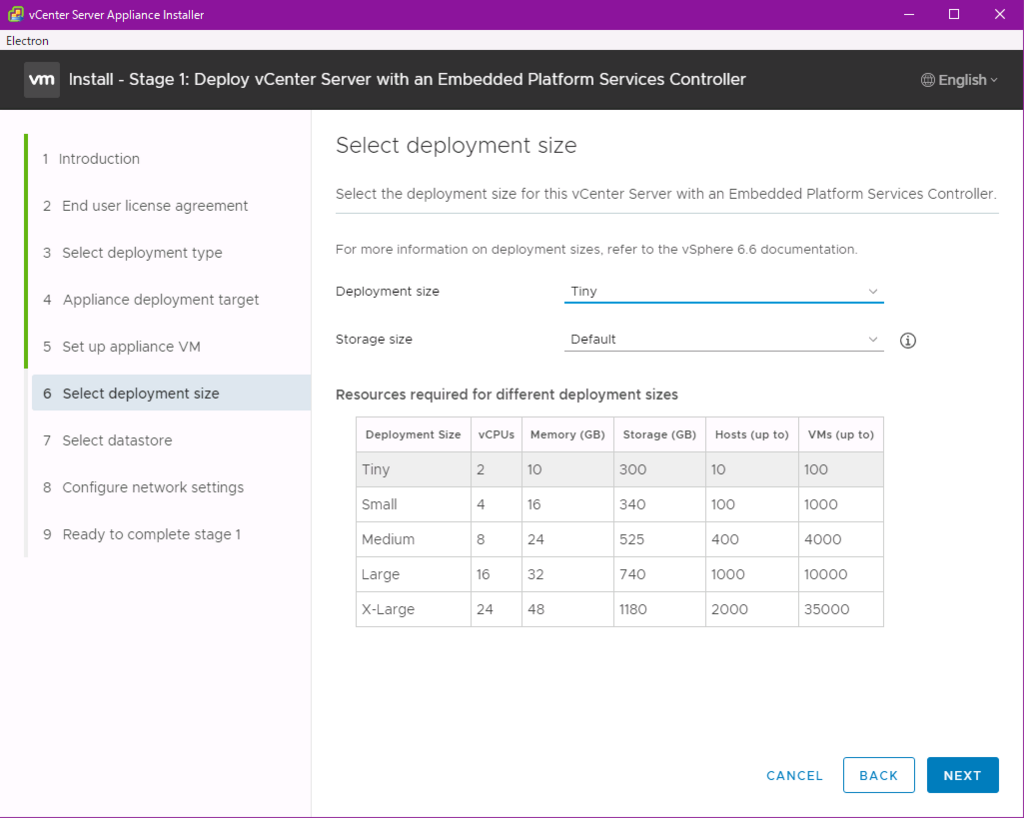Close the vCenter installer window
1024x818 pixels.
pos(1000,14)
